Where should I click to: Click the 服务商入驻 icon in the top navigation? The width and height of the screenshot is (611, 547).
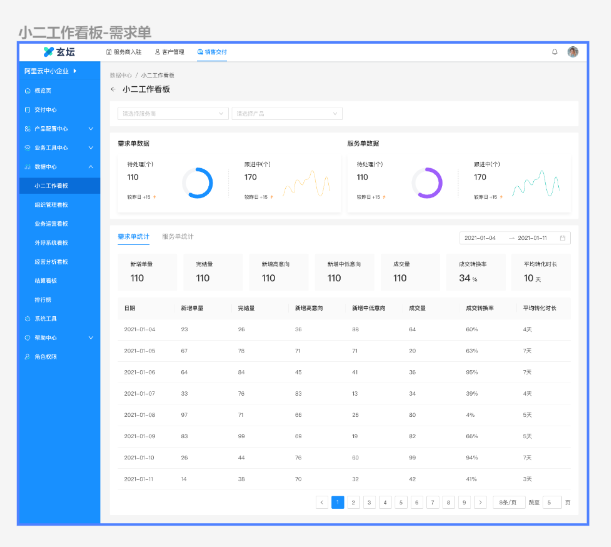tap(109, 52)
